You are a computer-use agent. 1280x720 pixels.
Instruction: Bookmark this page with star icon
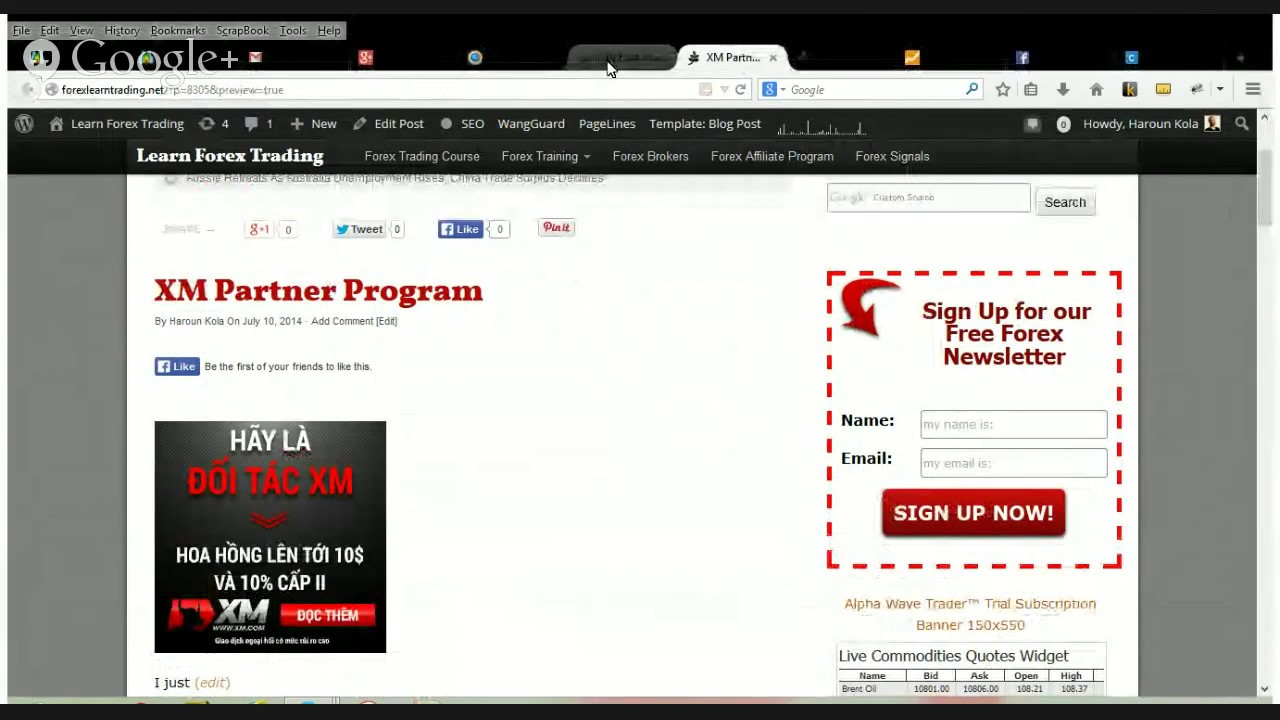pos(1003,90)
